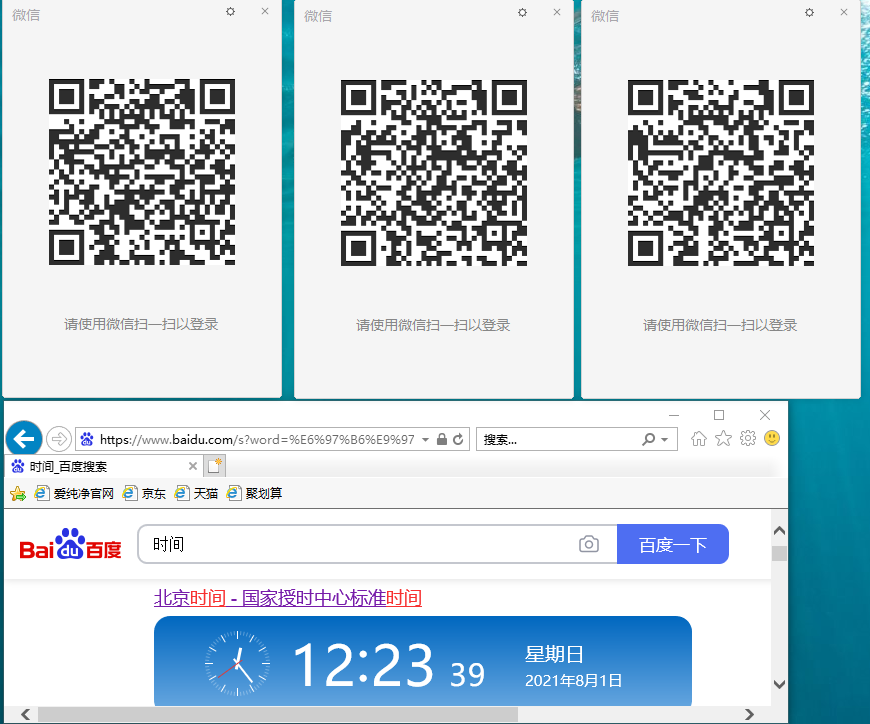Click the Baidu logo
Image resolution: width=870 pixels, height=724 pixels.
point(70,544)
